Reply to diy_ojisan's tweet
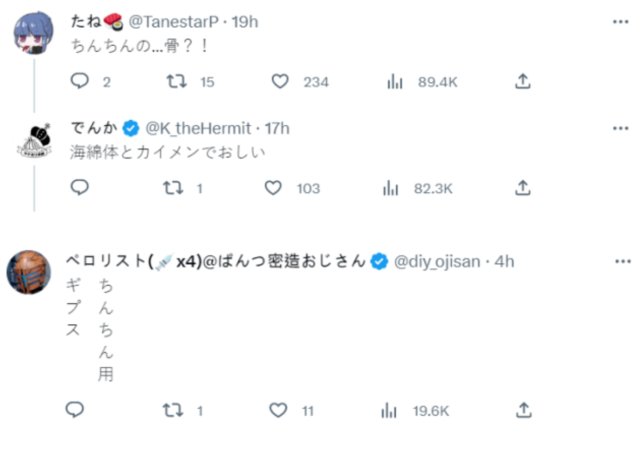Viewport: 640px width, 450px height. (75, 409)
